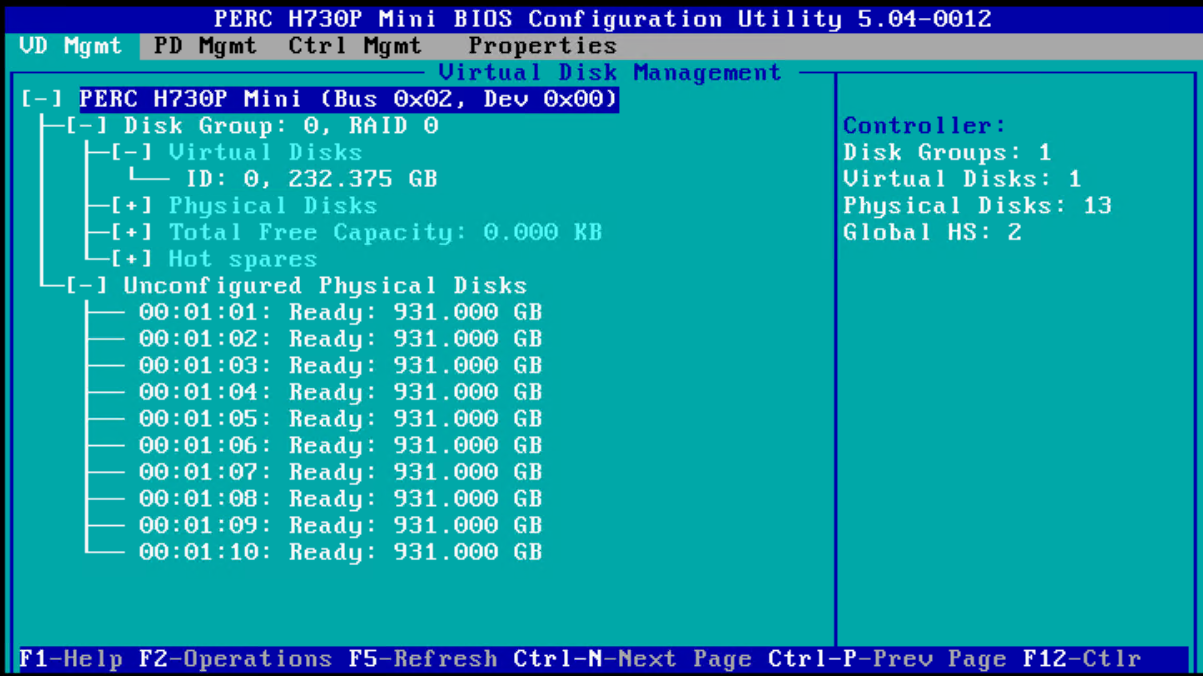The height and width of the screenshot is (676, 1203).
Task: Click the F2-Operations hint
Action: [x=235, y=659]
